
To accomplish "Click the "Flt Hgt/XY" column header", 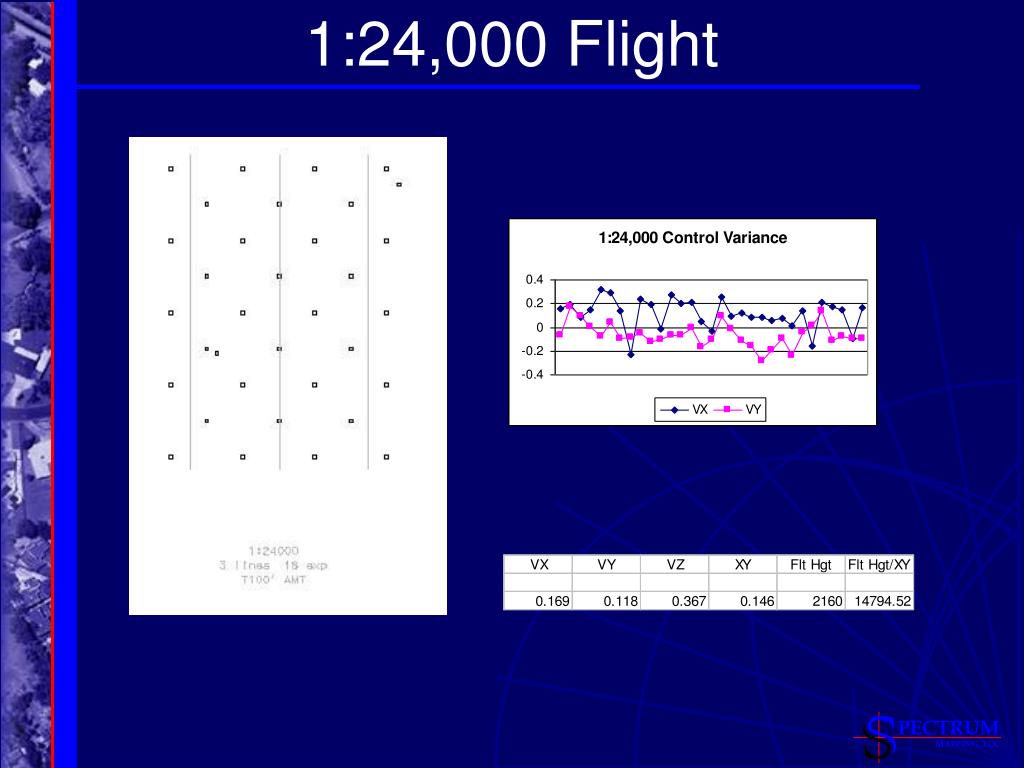I will pyautogui.click(x=879, y=564).
